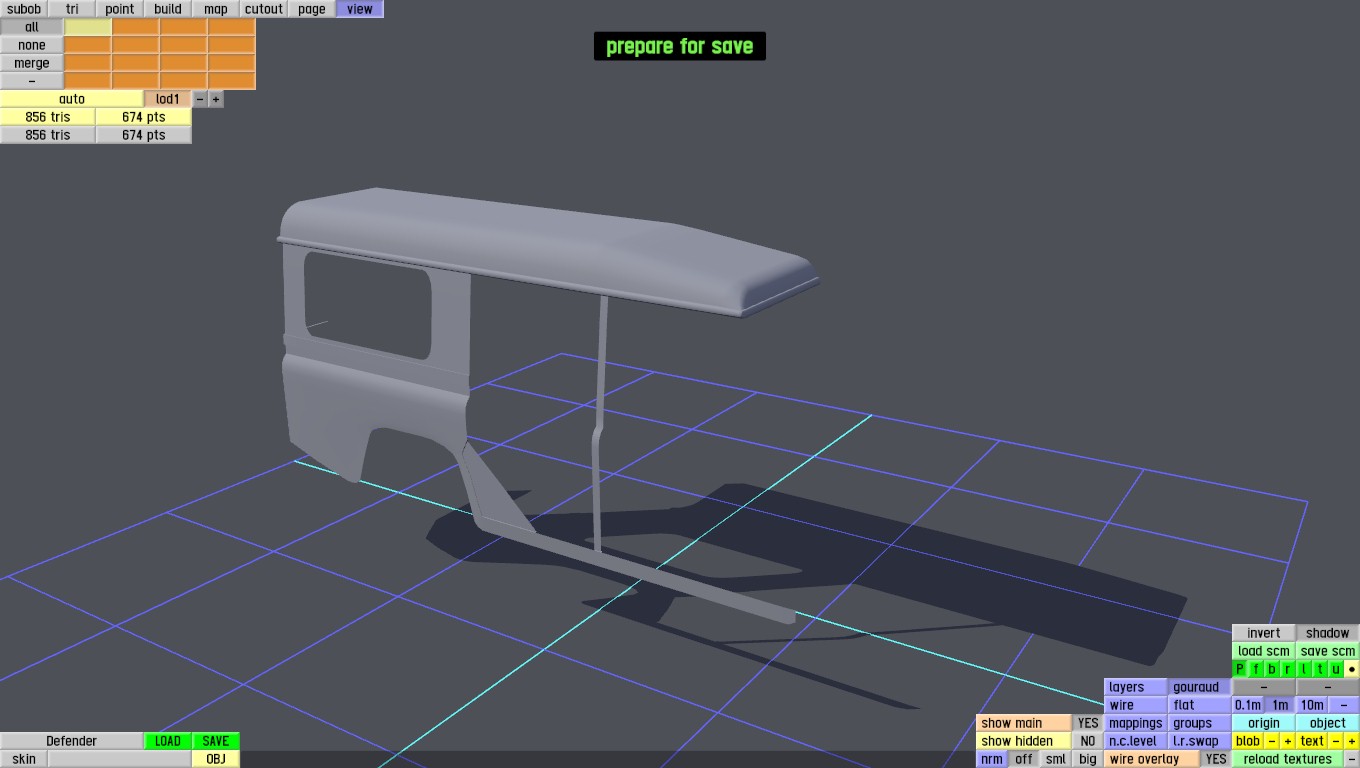Select the first orange cell in merge row

coord(88,63)
